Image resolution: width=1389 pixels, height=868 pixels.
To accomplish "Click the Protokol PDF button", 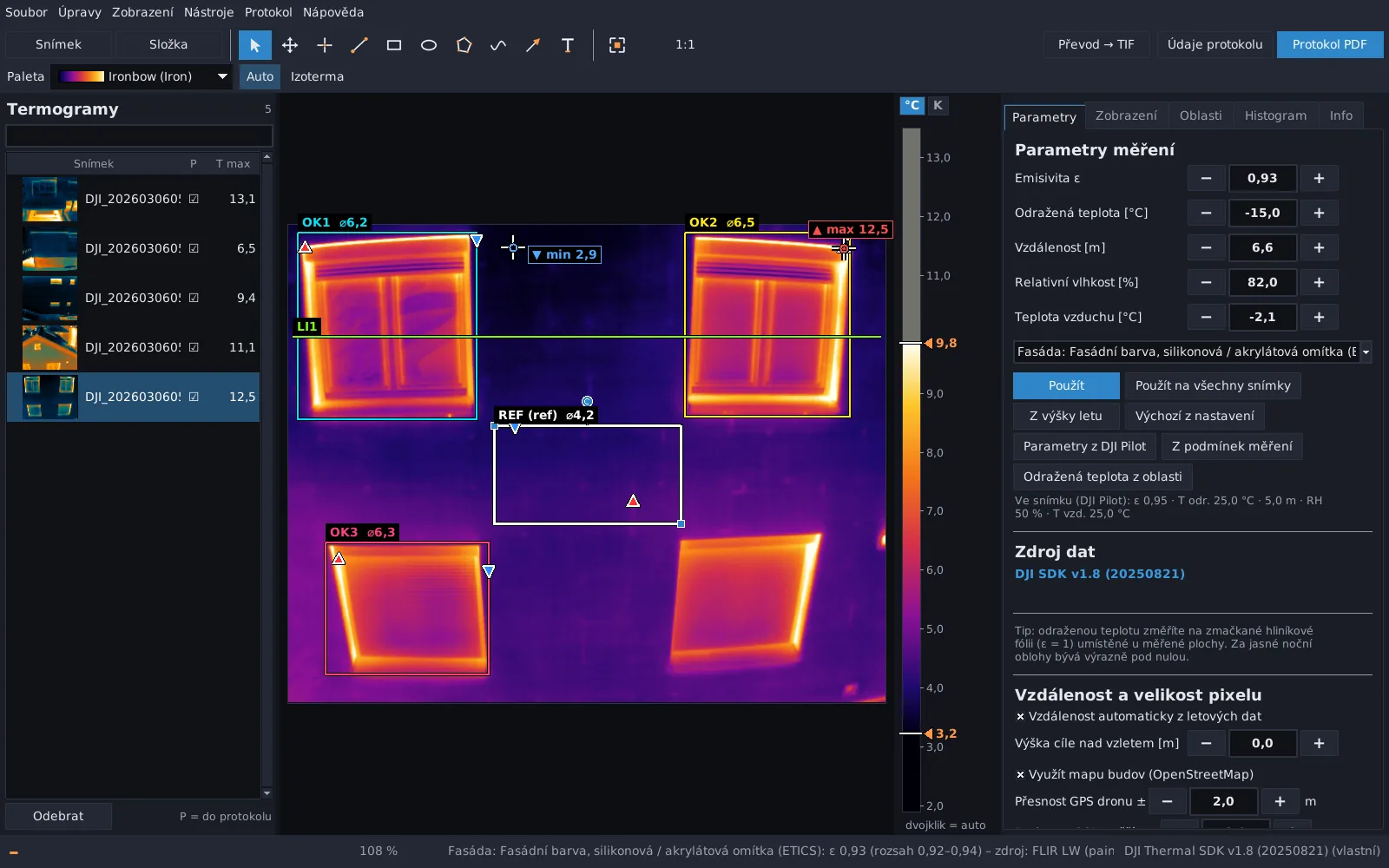I will click(x=1329, y=44).
